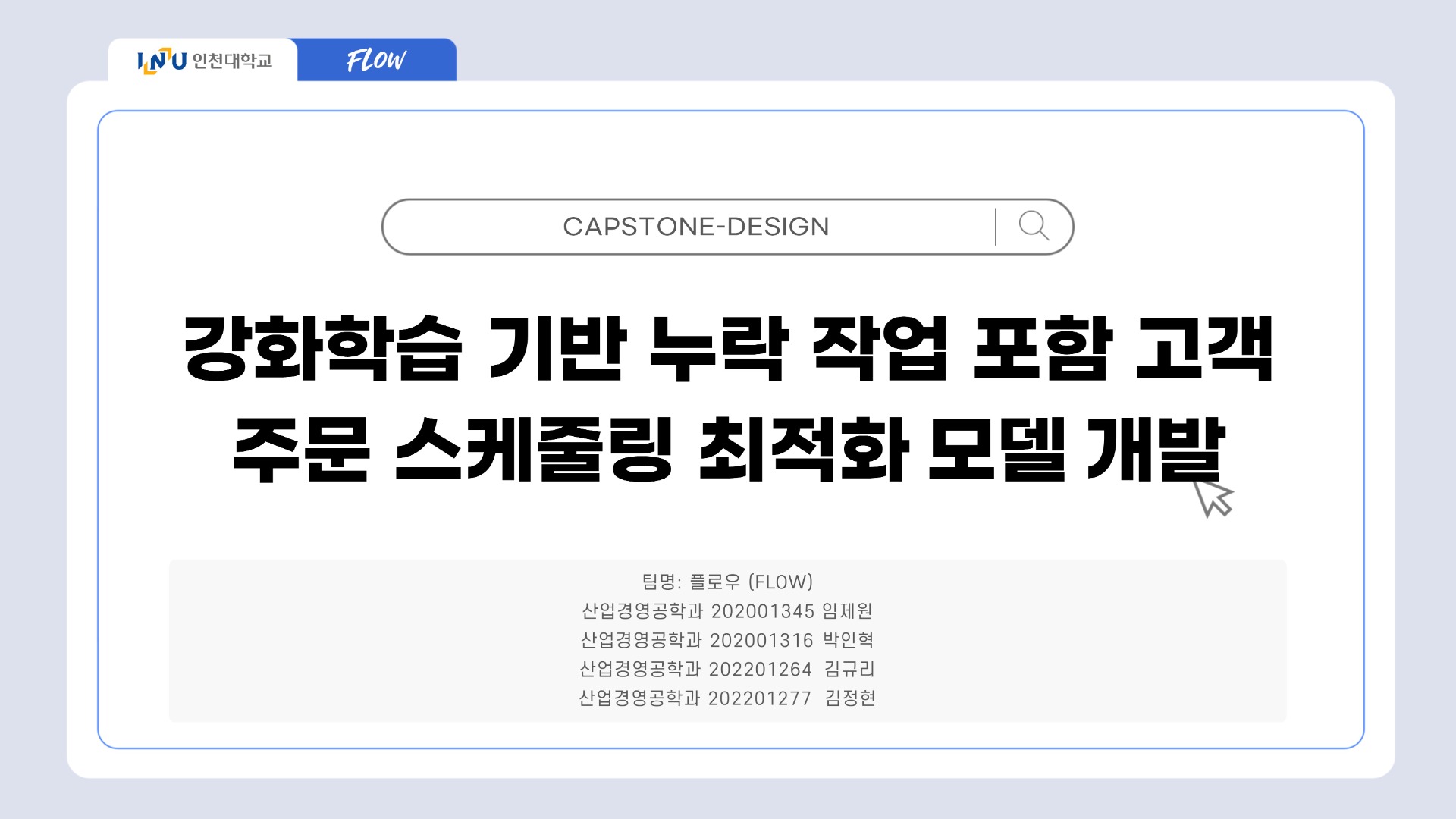Screen dimensions: 1456x819
Task: Click member row '202001345 임제원'
Action: click(727, 611)
